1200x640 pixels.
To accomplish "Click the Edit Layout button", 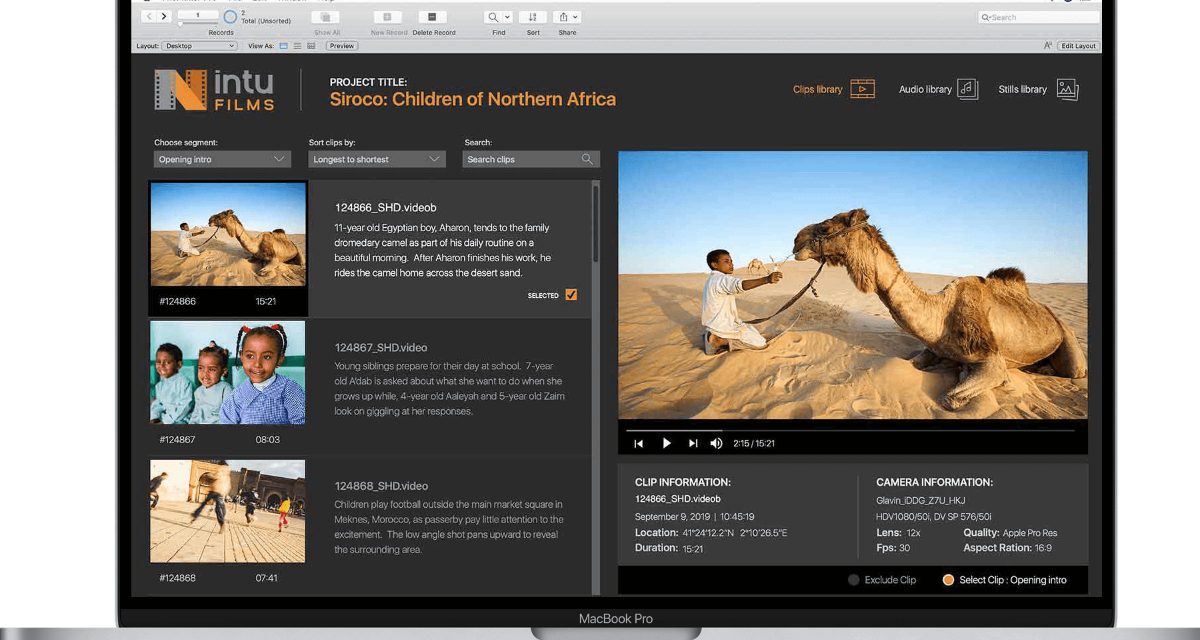I will click(1079, 46).
